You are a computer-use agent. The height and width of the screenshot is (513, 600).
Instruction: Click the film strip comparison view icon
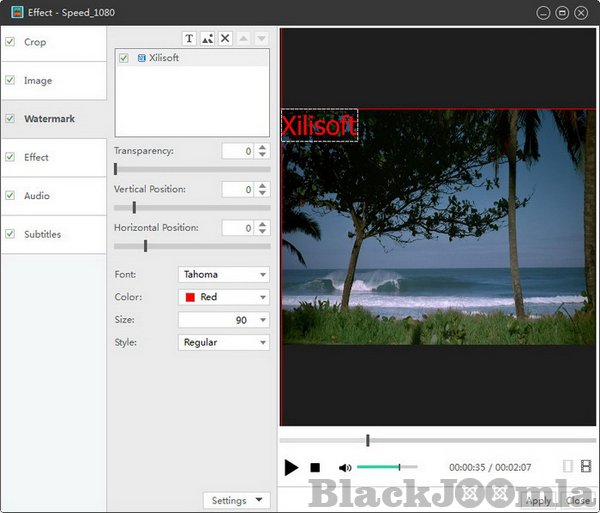tap(586, 466)
